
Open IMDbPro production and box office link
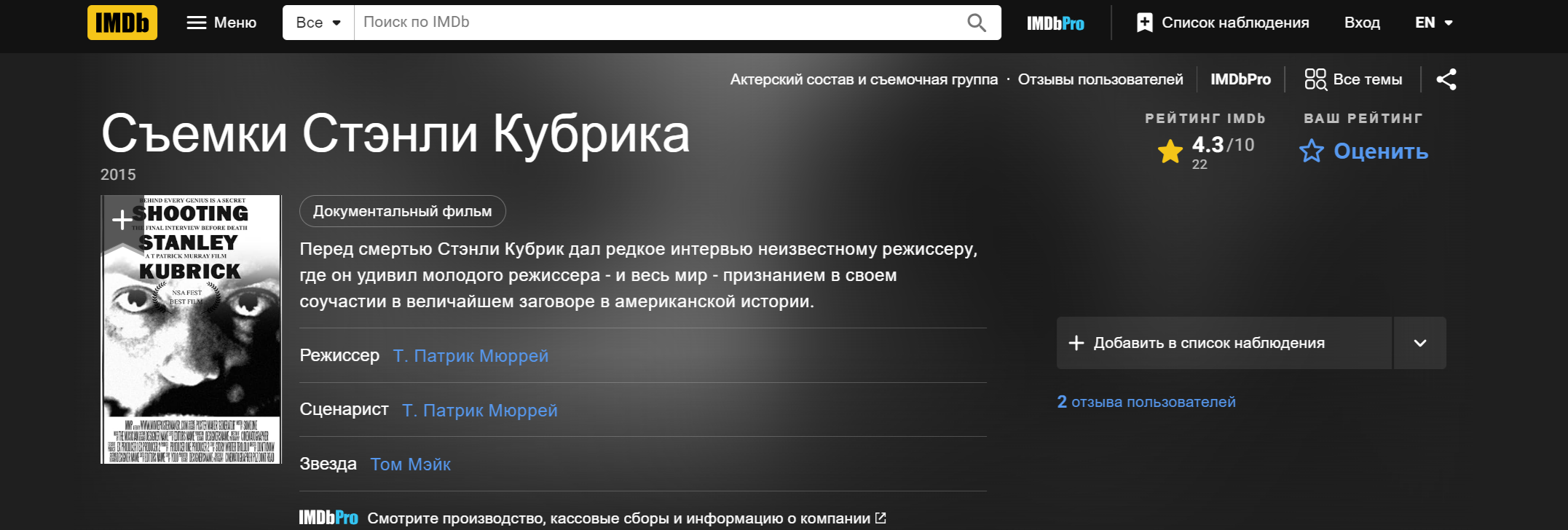click(x=592, y=518)
